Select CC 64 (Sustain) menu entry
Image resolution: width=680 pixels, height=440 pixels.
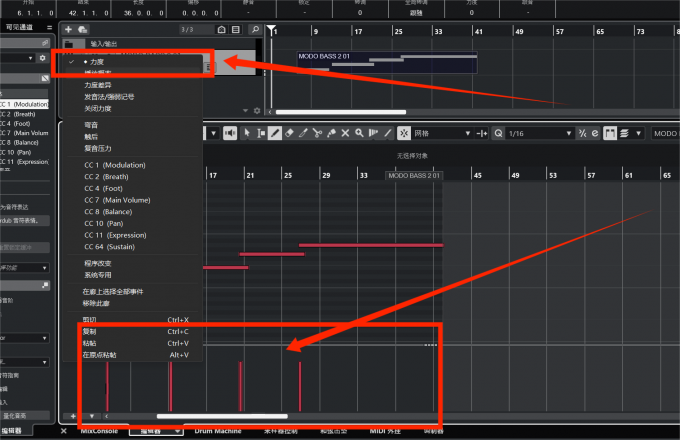tap(134, 247)
